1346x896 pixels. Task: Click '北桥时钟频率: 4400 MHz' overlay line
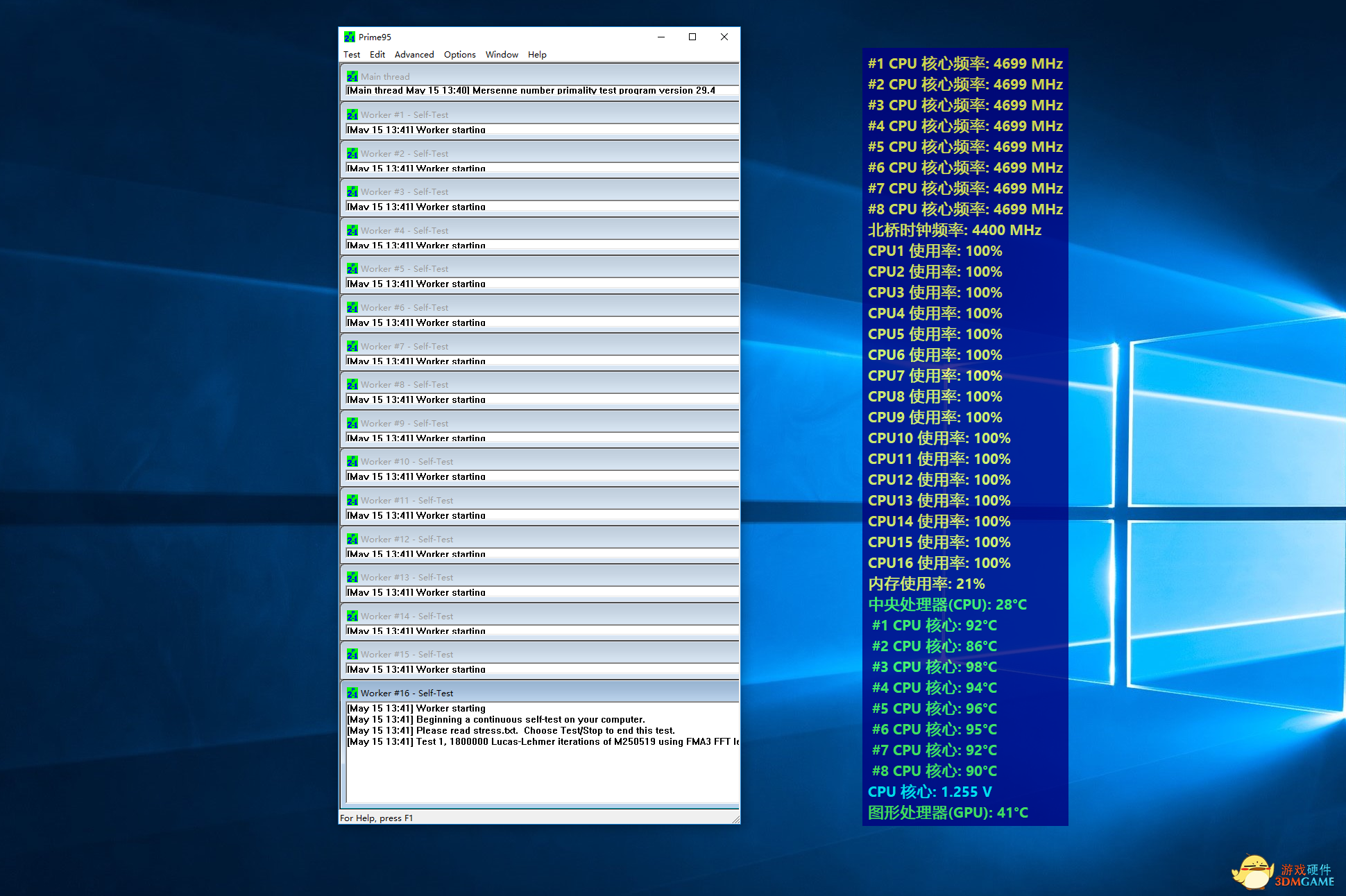[955, 230]
